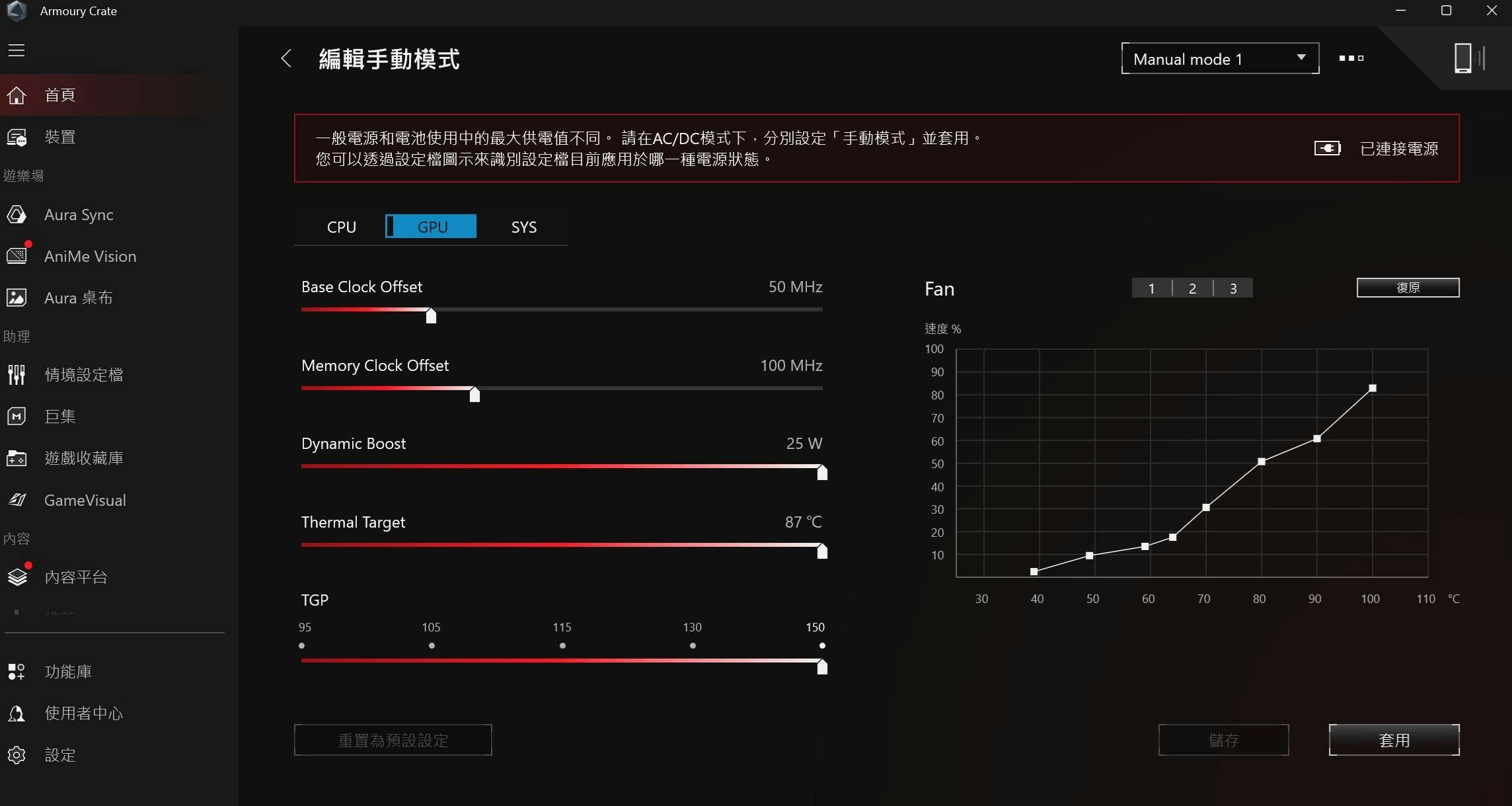Select fan curve preset 2

click(1192, 288)
